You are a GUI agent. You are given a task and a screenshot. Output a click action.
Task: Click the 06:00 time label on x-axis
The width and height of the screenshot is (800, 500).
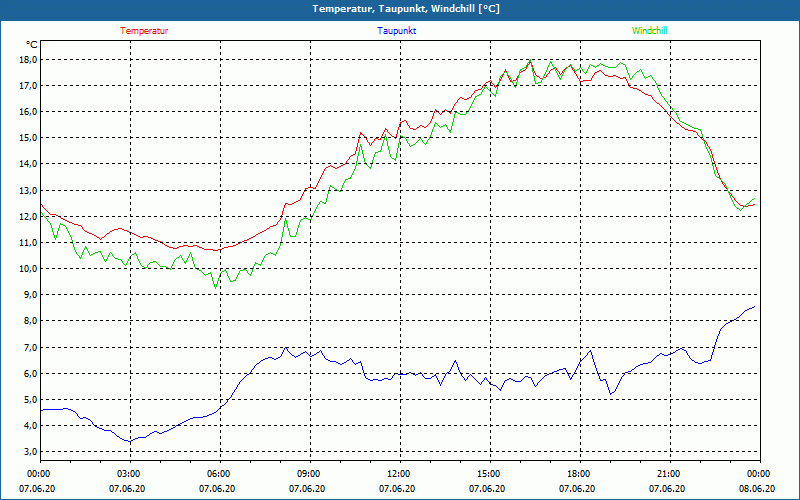[218, 474]
